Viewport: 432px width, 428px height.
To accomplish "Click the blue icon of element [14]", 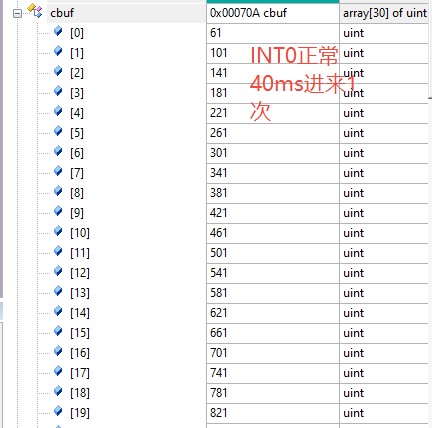I will 58,311.
